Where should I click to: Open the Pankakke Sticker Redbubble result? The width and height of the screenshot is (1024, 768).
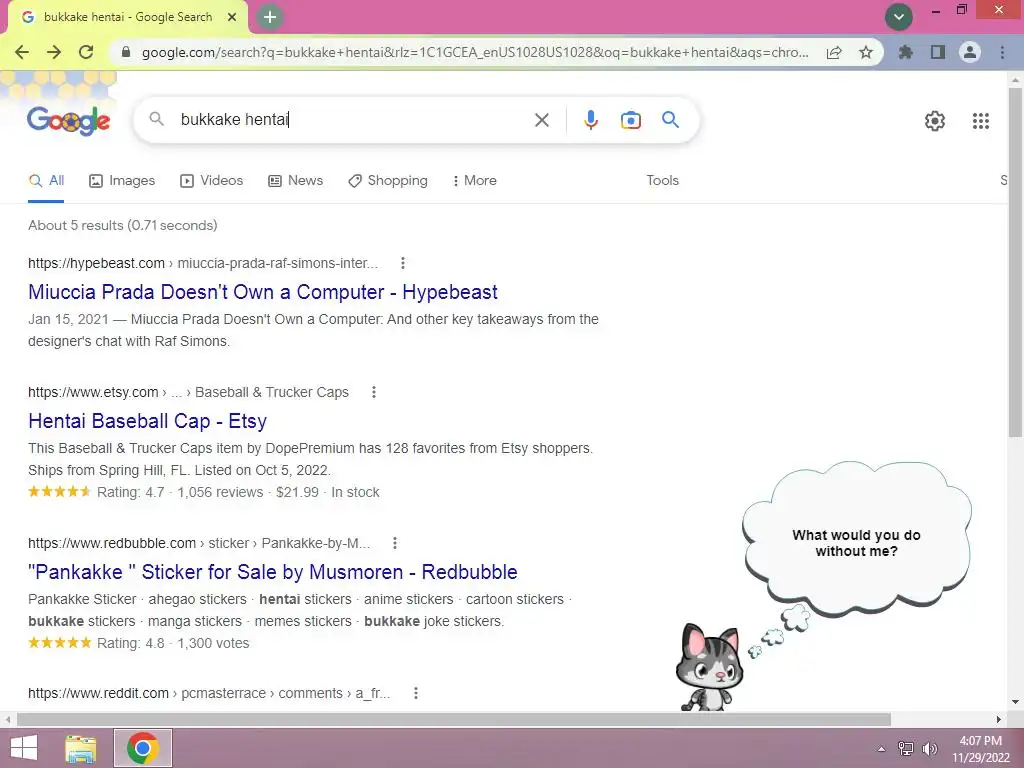(x=273, y=572)
